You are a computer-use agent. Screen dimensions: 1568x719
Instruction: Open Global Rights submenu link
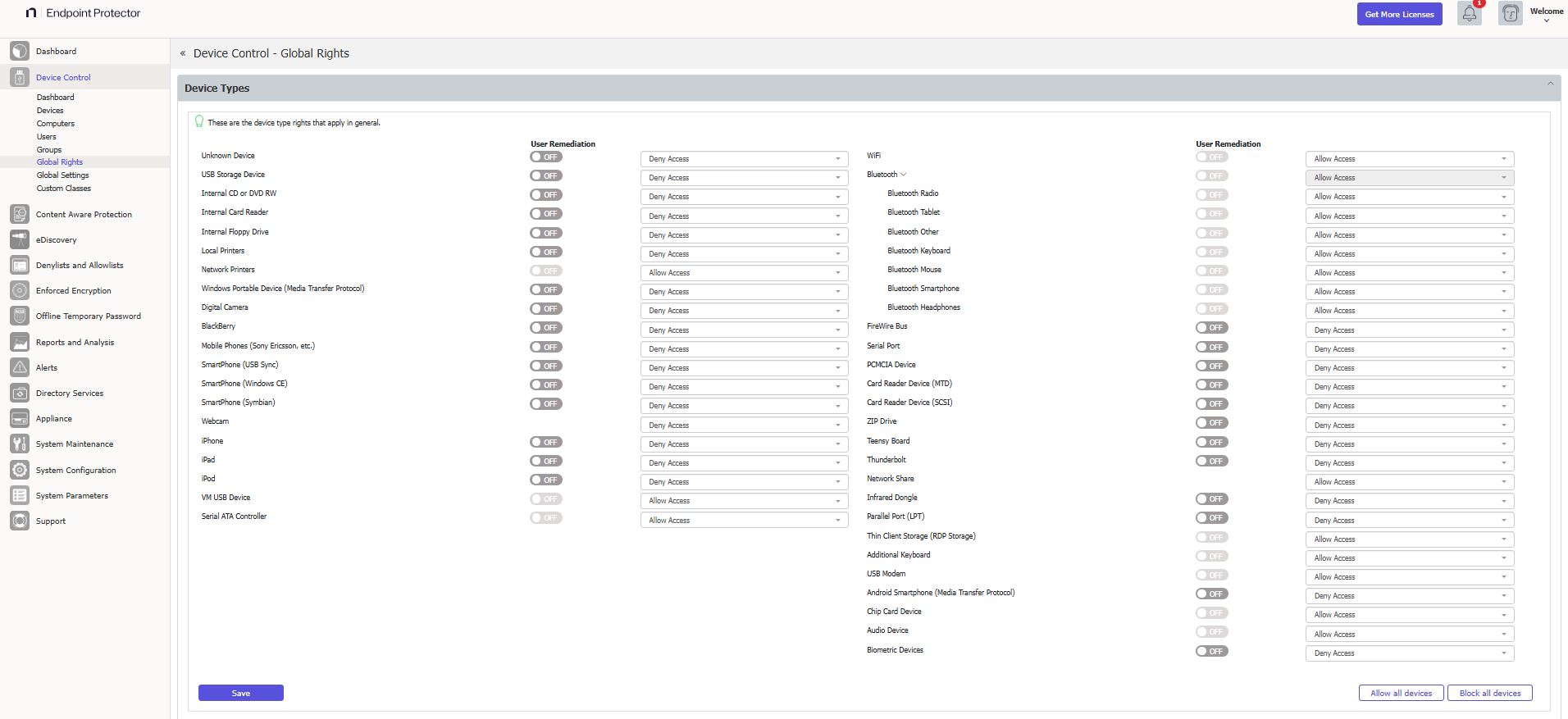point(60,162)
